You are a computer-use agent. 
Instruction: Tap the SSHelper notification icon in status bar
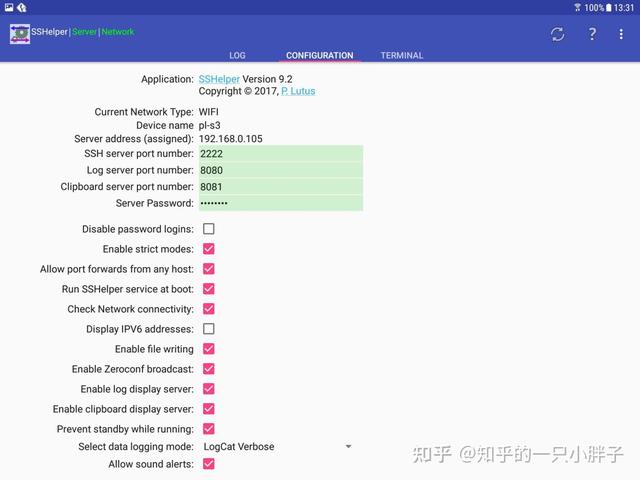[x=22, y=7]
